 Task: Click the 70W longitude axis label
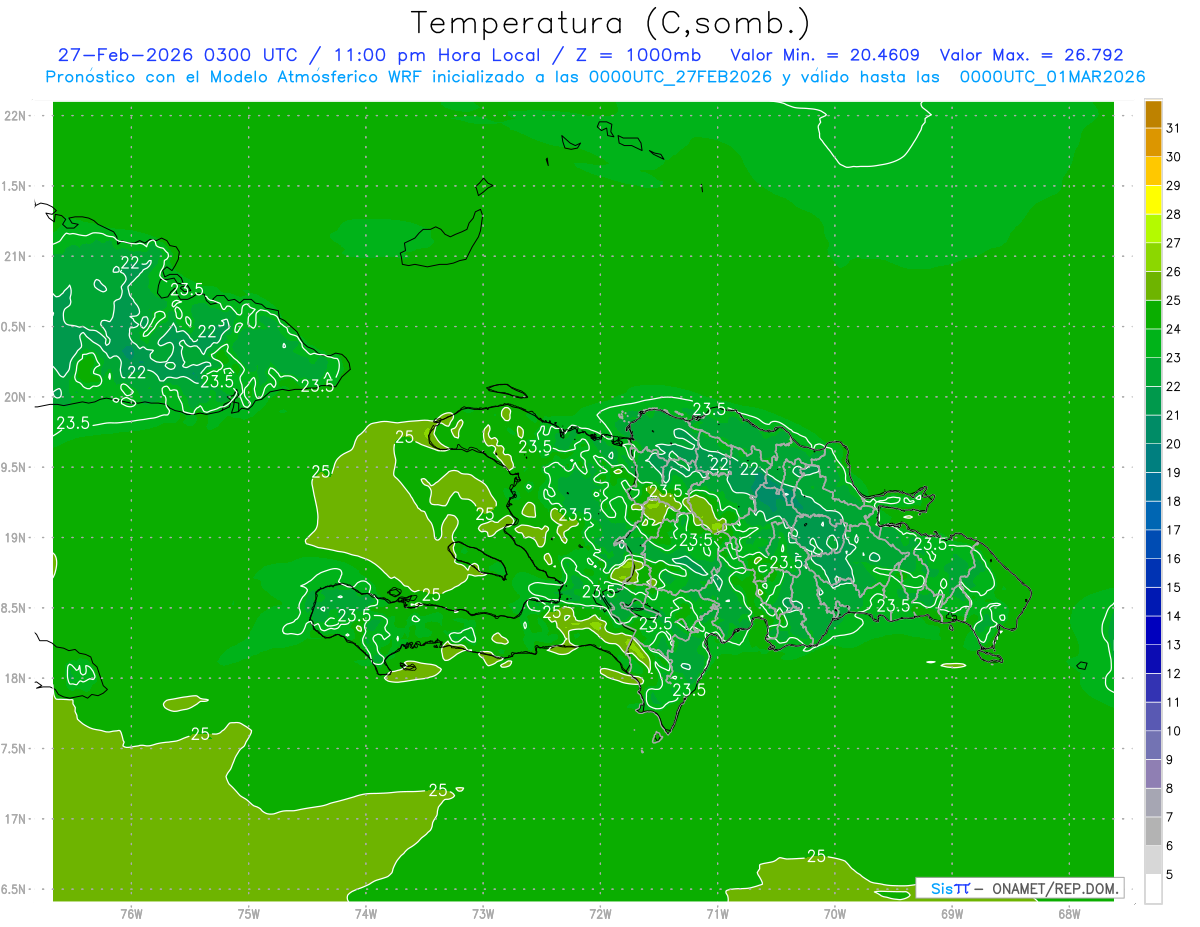tap(834, 913)
